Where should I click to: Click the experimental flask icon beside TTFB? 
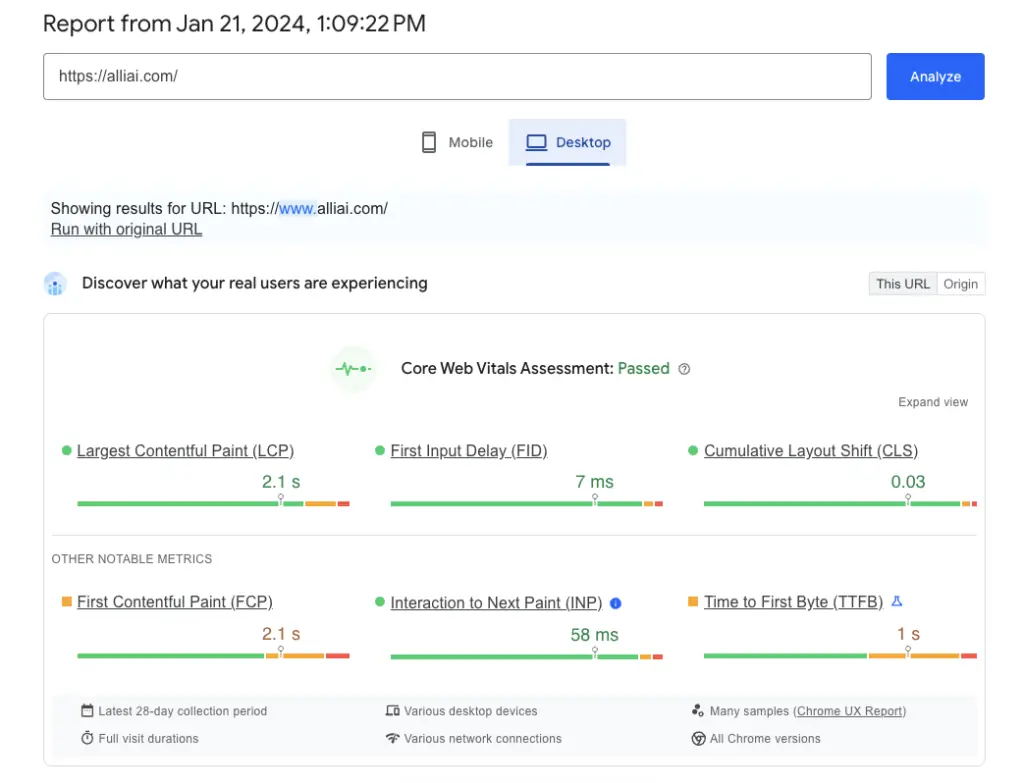(897, 601)
